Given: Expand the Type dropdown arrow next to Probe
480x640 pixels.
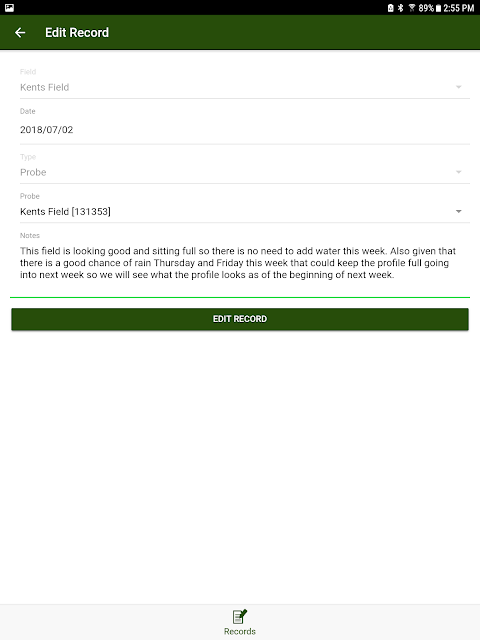Looking at the screenshot, I should pos(458,172).
